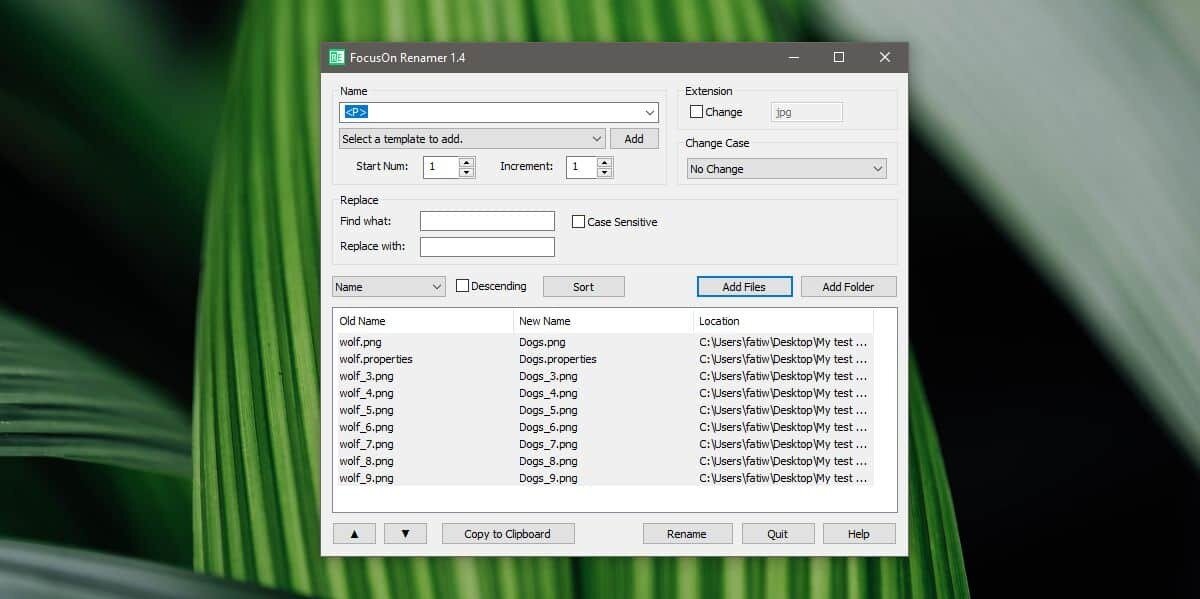This screenshot has height=599, width=1200.
Task: Select the wolf_5.png row in file list
Action: (367, 410)
